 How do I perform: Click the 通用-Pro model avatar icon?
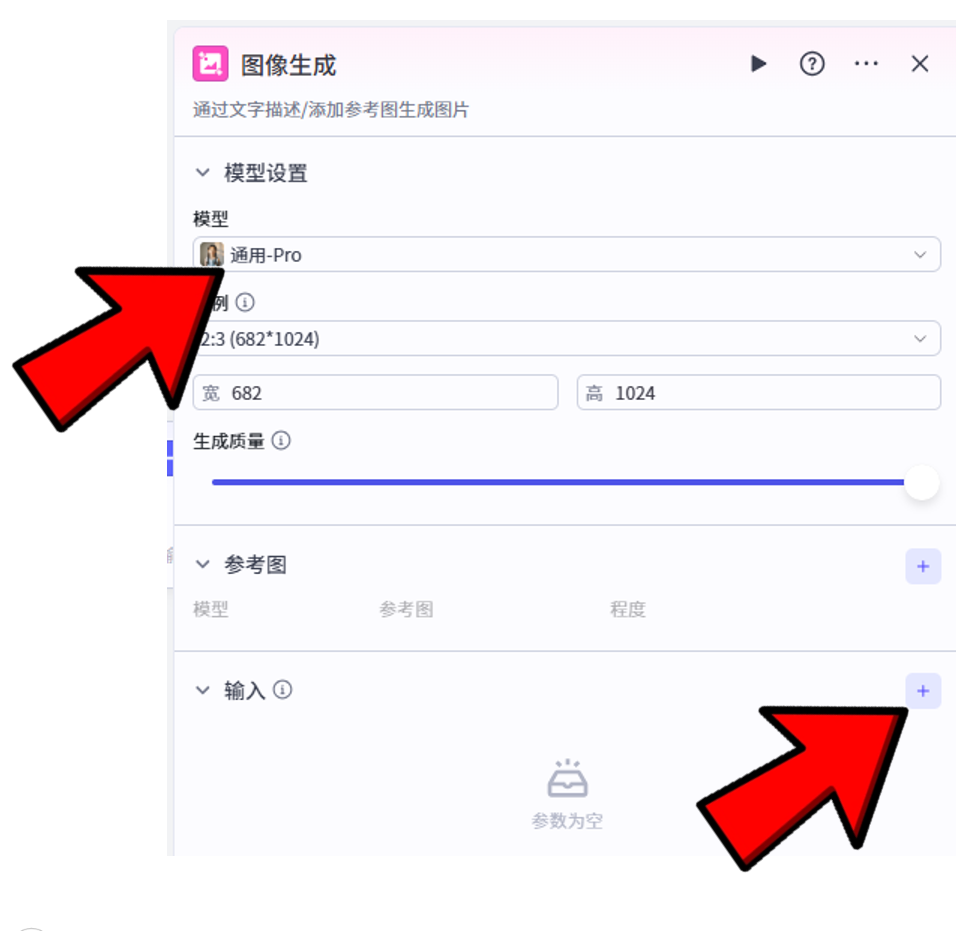click(211, 254)
